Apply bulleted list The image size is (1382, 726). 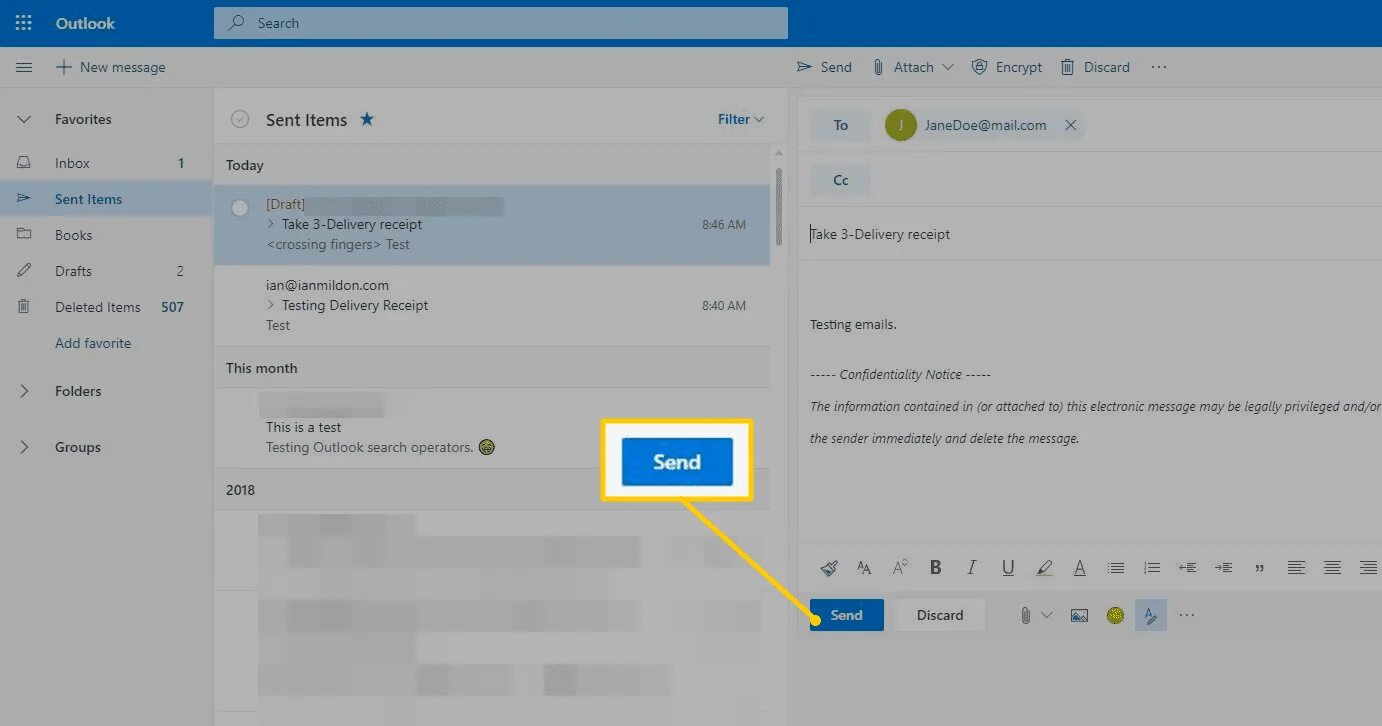point(1116,568)
